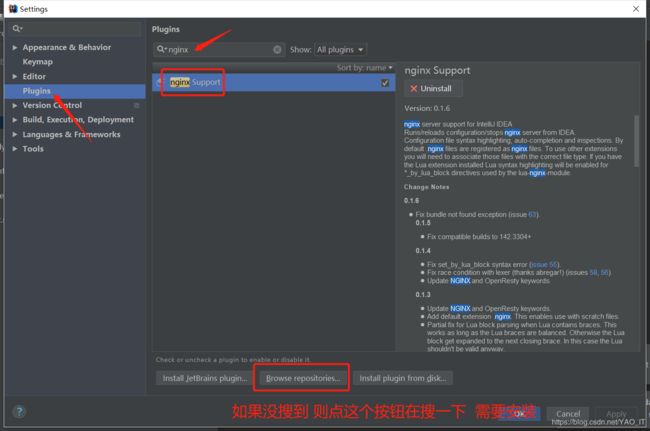Click the Change Notes heading
This screenshot has width=650, height=431.
point(427,187)
